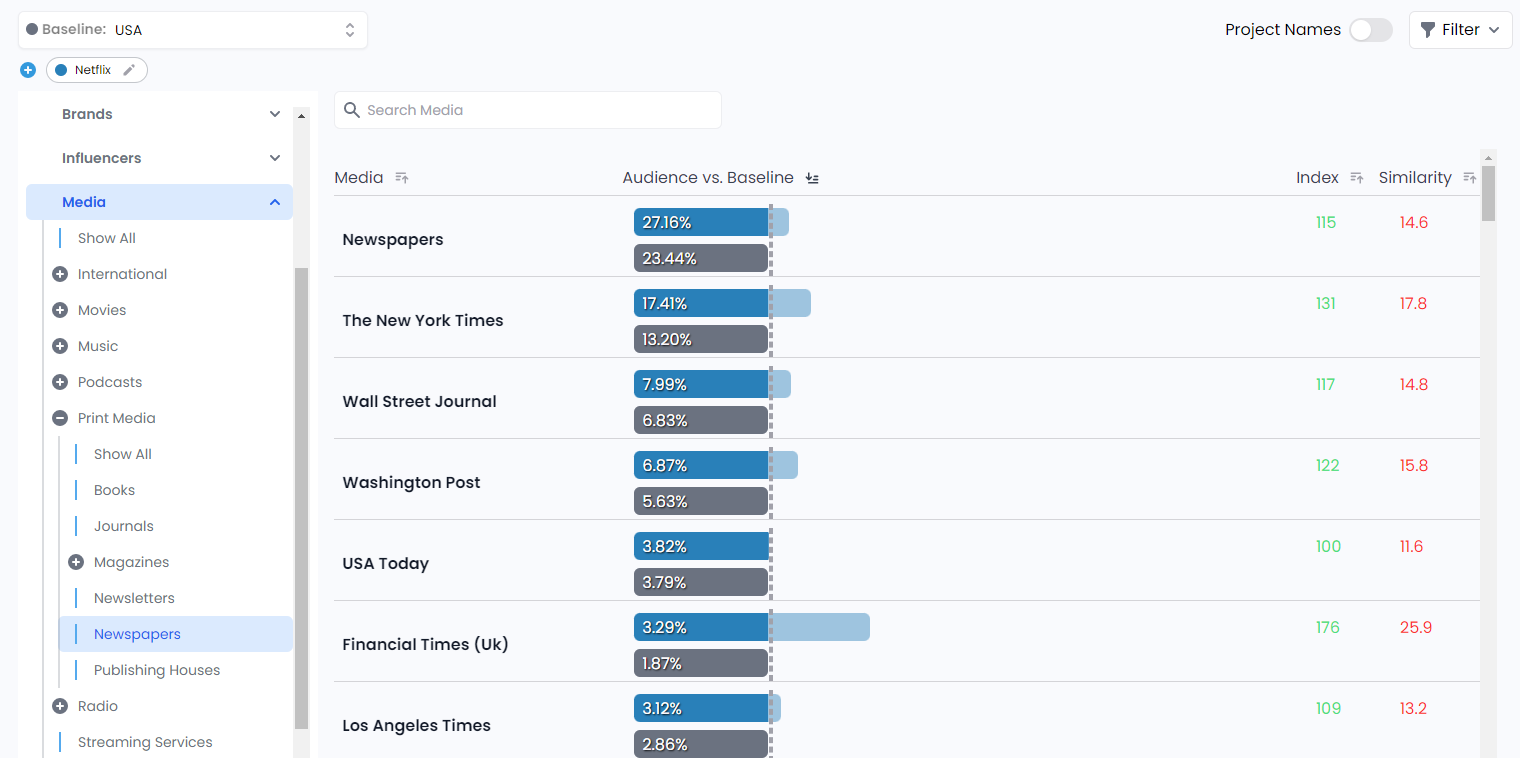Image resolution: width=1520 pixels, height=758 pixels.
Task: Click the Audience vs. Baseline sort icon
Action: pos(812,178)
